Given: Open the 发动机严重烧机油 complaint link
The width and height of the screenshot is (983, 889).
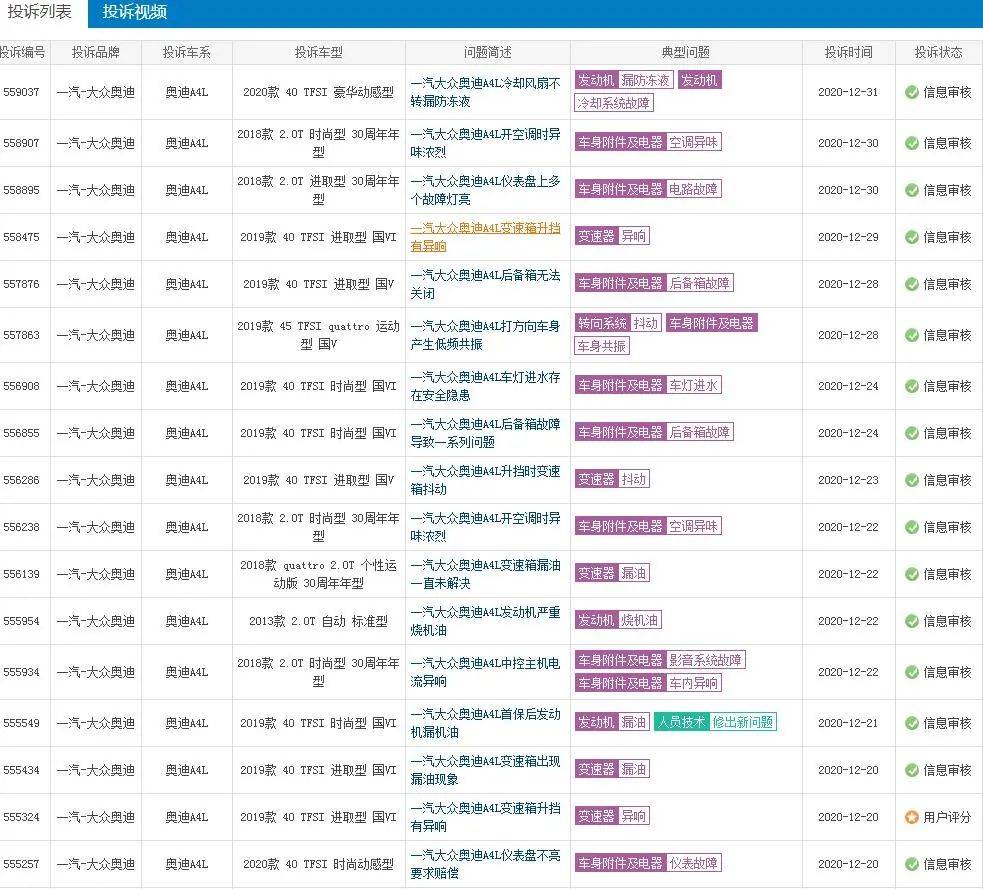Looking at the screenshot, I should pos(485,621).
